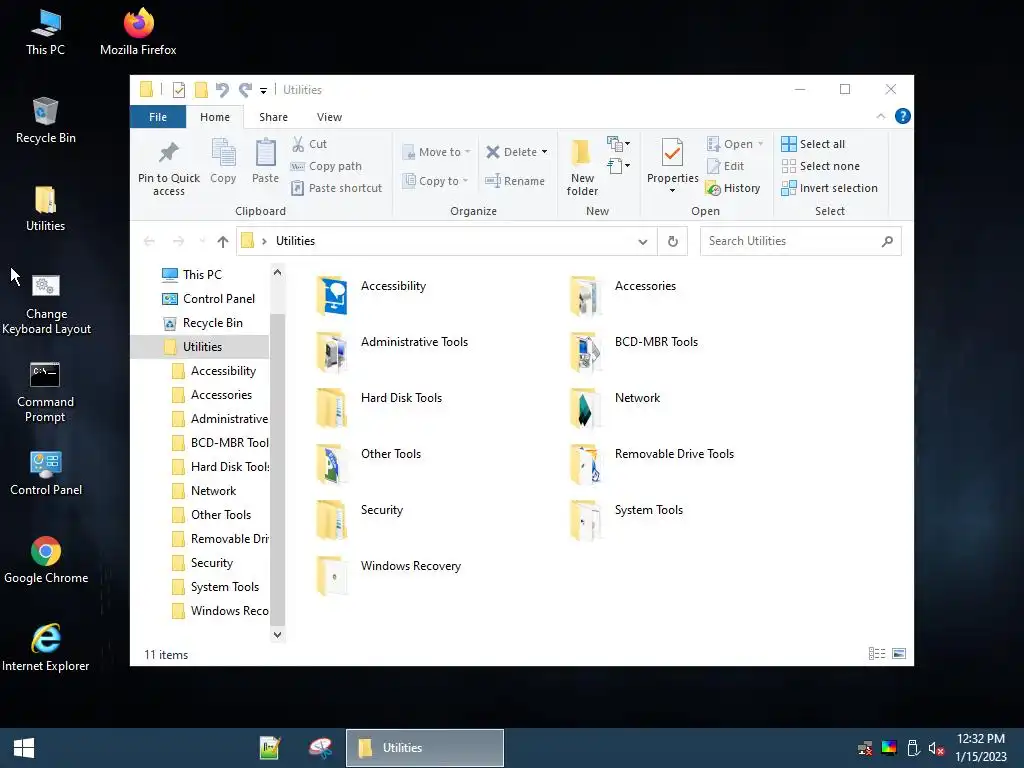Image resolution: width=1024 pixels, height=768 pixels.
Task: Go up one folder level arrow
Action: tap(223, 242)
